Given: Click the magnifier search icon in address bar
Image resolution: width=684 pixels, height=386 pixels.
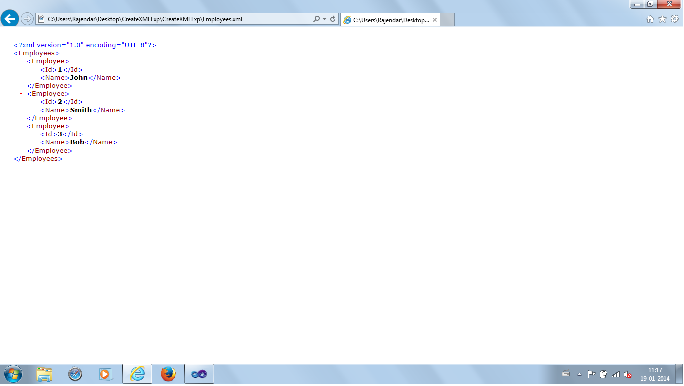Looking at the screenshot, I should click(x=316, y=19).
